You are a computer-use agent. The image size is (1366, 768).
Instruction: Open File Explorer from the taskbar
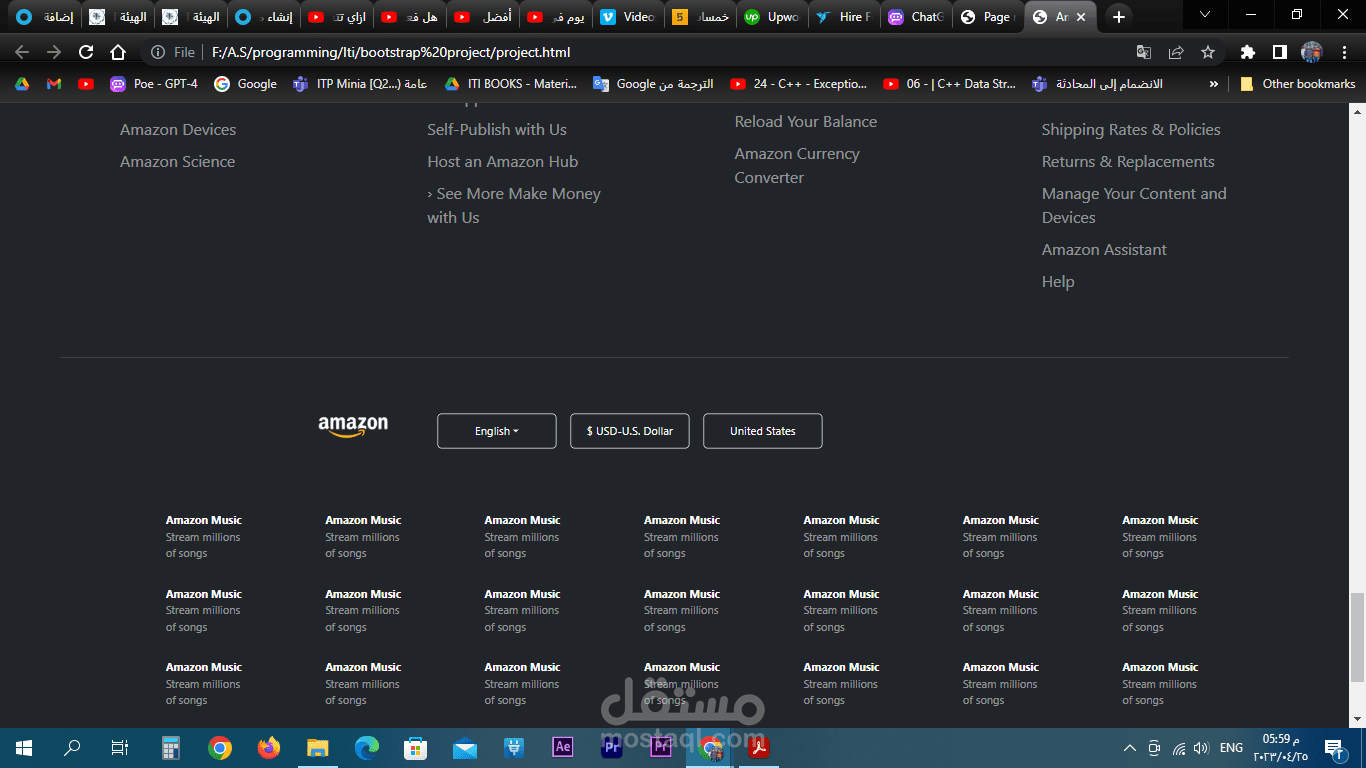tap(317, 747)
